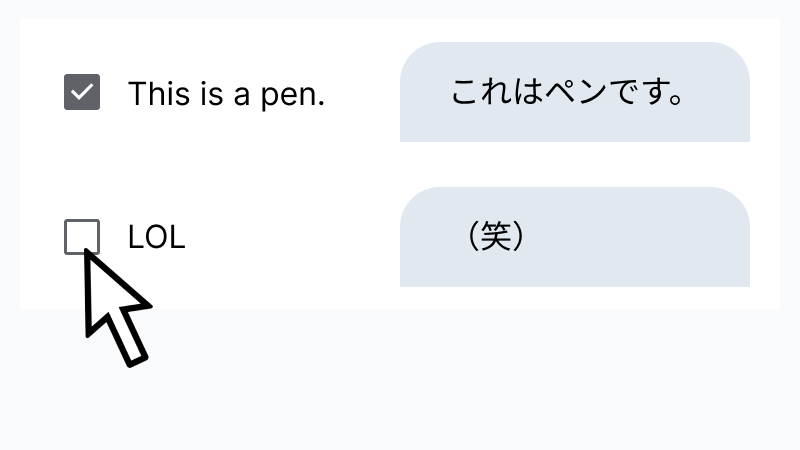800x450 pixels.
Task: Uncheck the 'This is a pen.' checkbox
Action: click(x=82, y=93)
